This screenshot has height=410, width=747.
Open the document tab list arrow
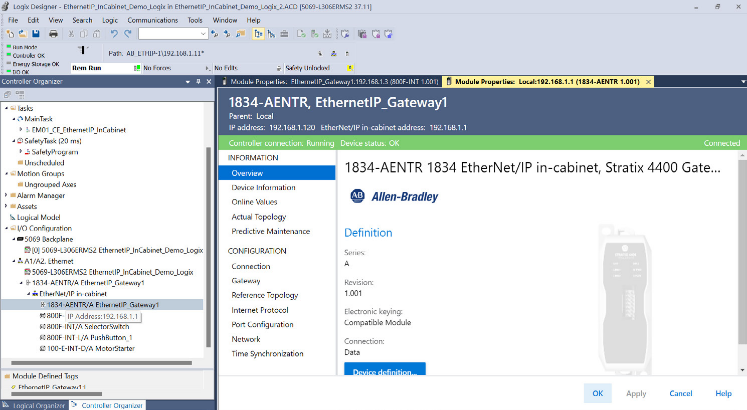[743, 82]
